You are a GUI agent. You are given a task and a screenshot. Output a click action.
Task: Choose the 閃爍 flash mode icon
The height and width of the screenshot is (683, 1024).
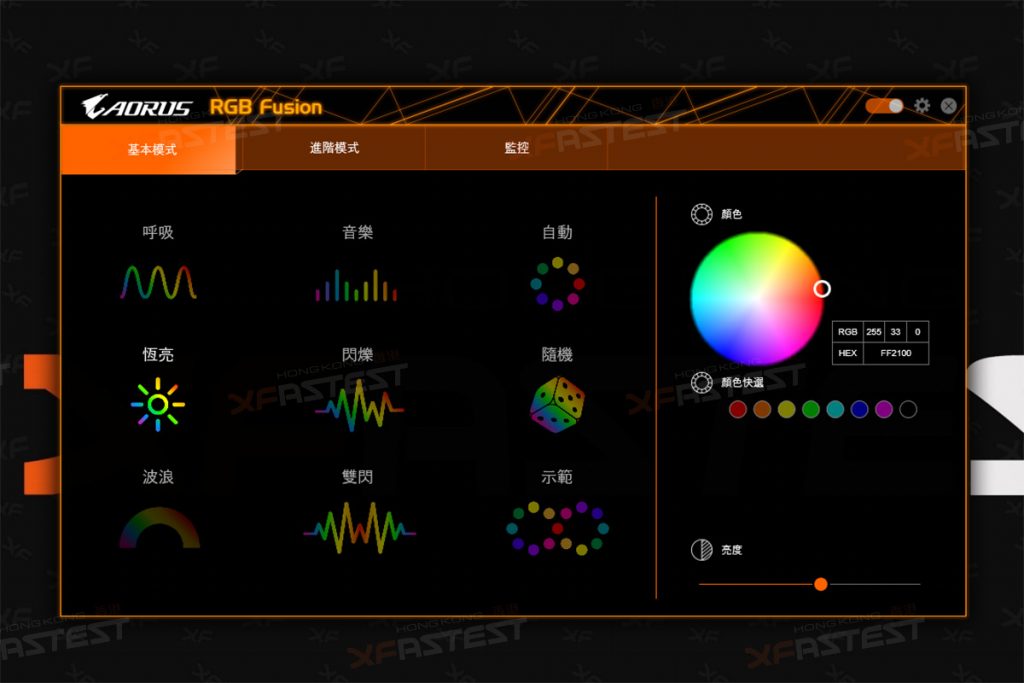359,405
